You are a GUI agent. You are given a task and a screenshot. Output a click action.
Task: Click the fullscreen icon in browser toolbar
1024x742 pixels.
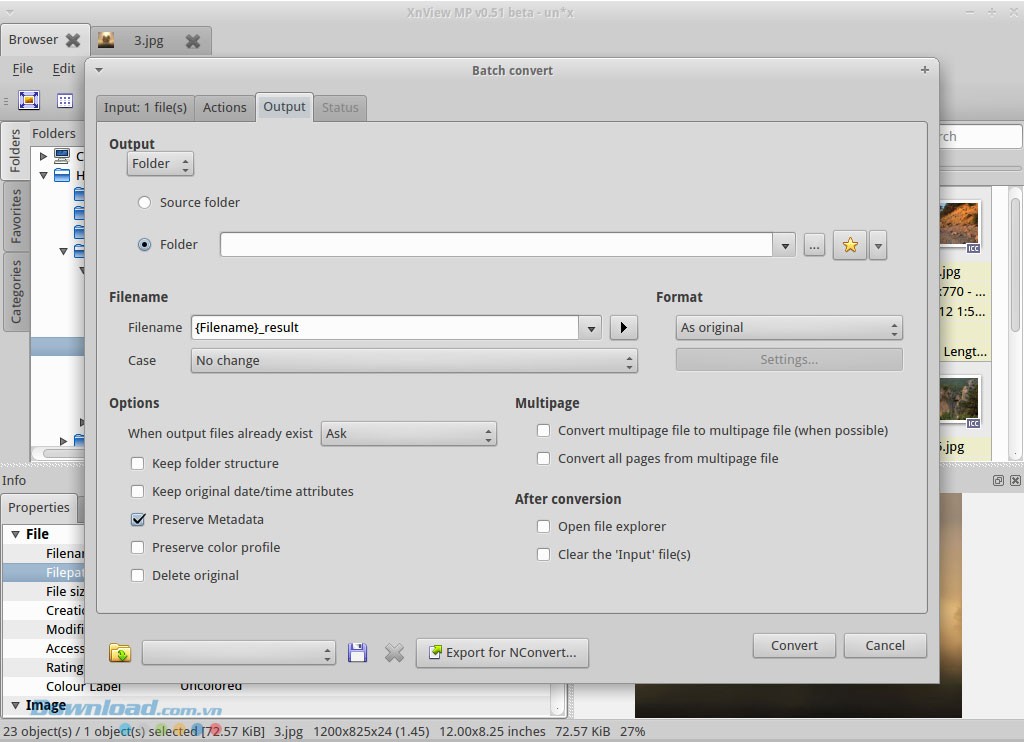pyautogui.click(x=29, y=100)
